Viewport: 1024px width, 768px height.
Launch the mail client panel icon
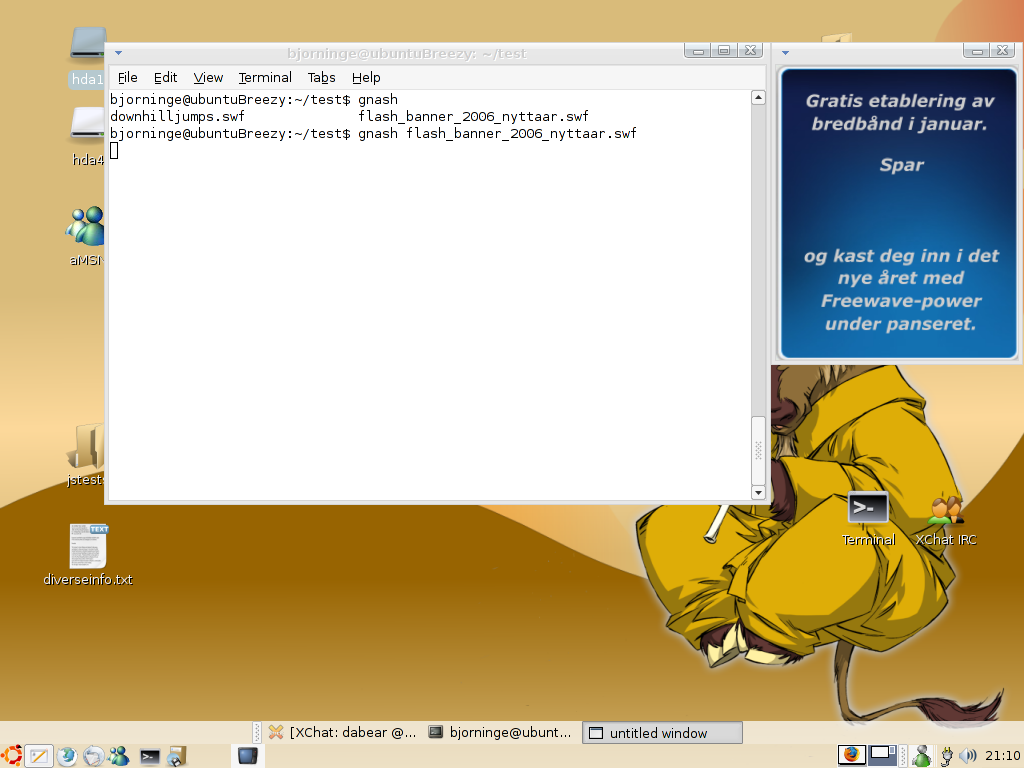(x=93, y=756)
